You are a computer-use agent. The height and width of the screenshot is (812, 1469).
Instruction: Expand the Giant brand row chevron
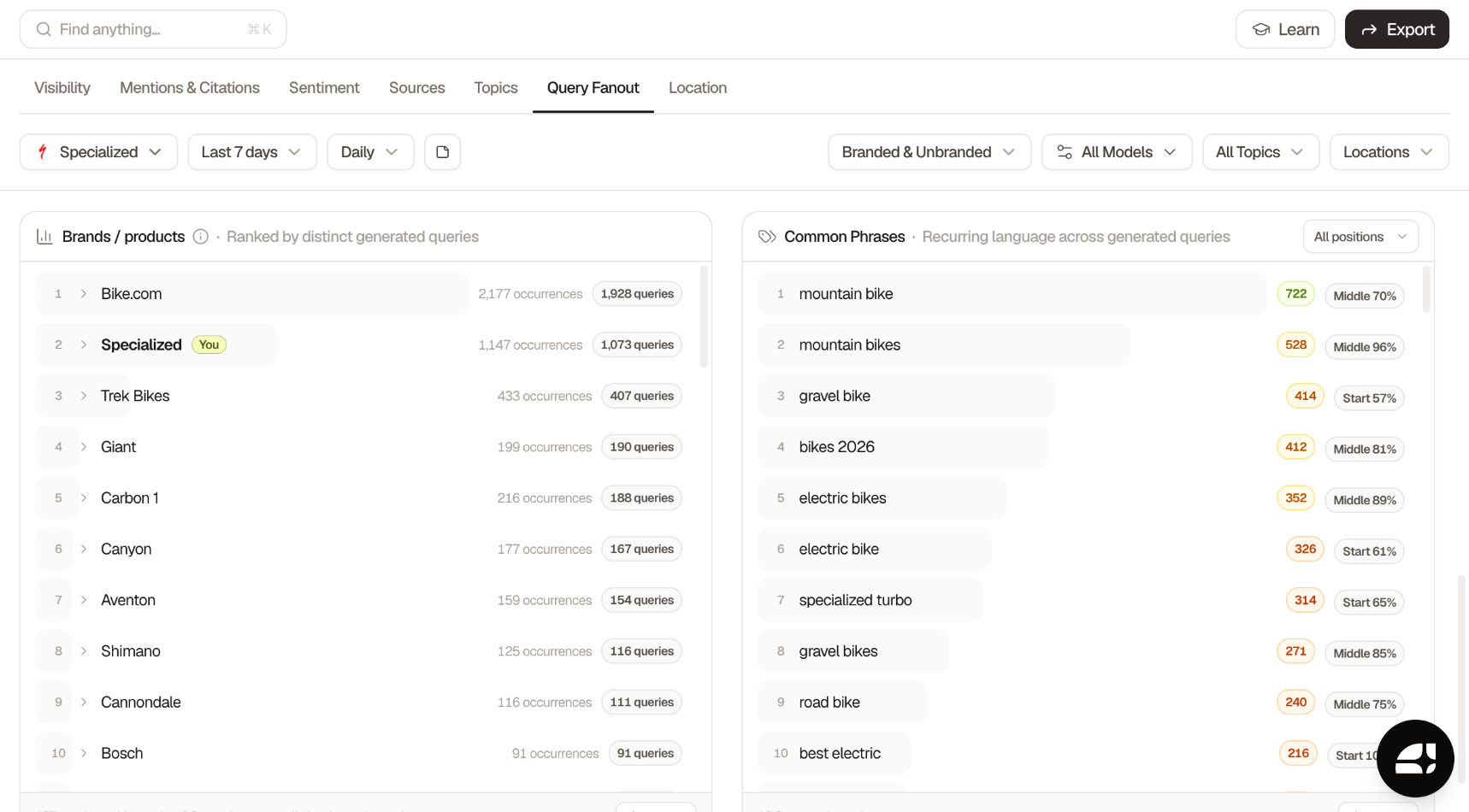pyautogui.click(x=84, y=447)
